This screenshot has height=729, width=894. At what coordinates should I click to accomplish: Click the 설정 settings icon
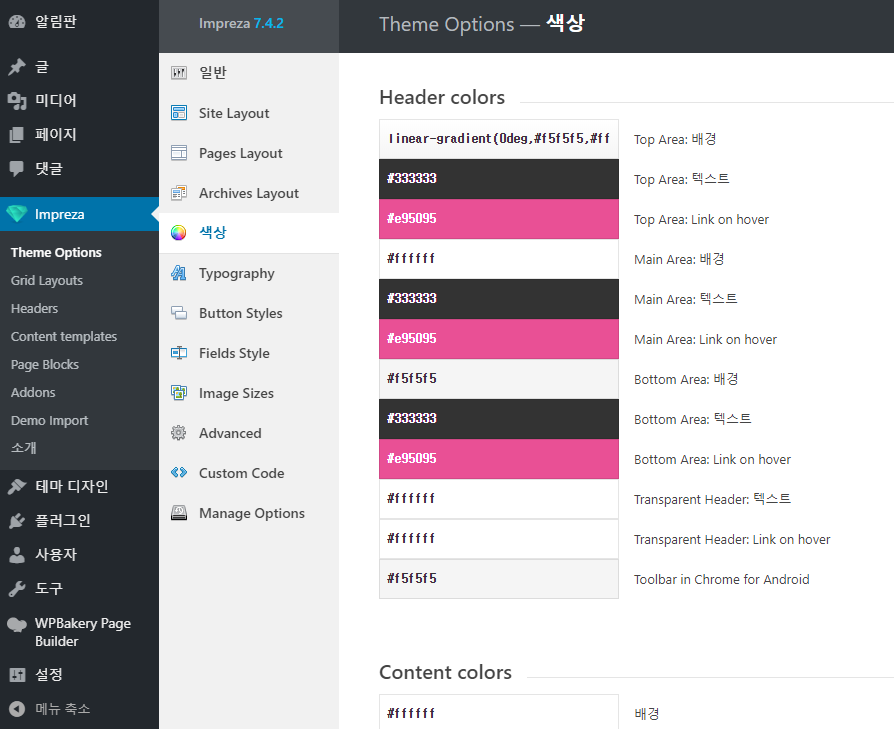17,675
